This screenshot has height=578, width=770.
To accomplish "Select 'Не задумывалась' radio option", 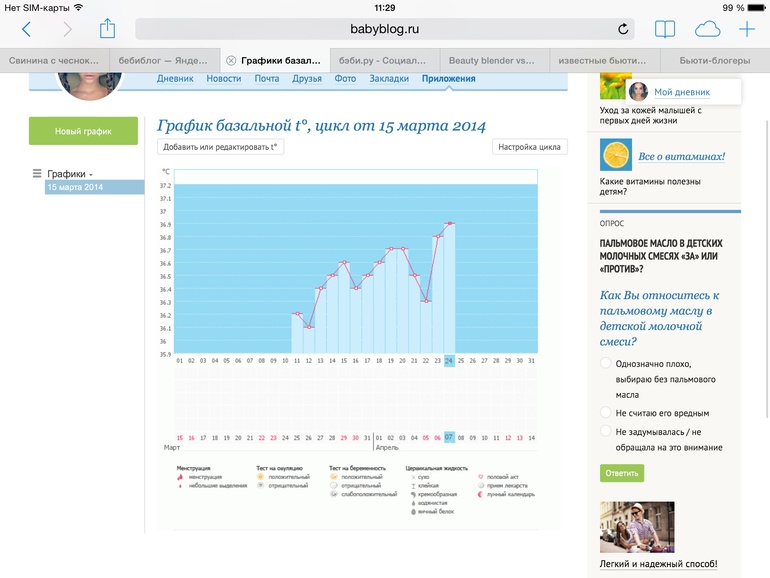I will (606, 431).
